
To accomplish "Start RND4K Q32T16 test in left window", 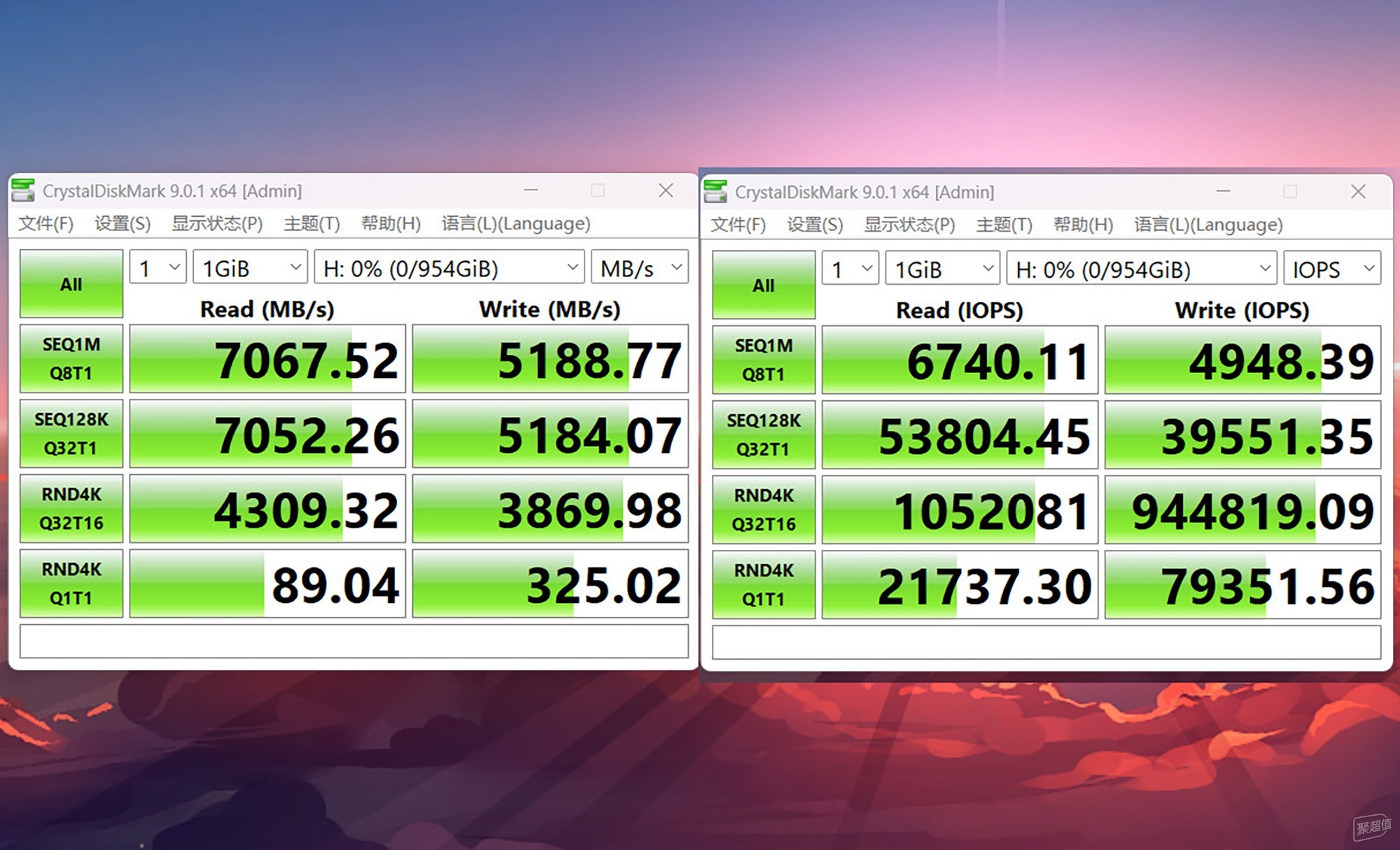I will (71, 509).
